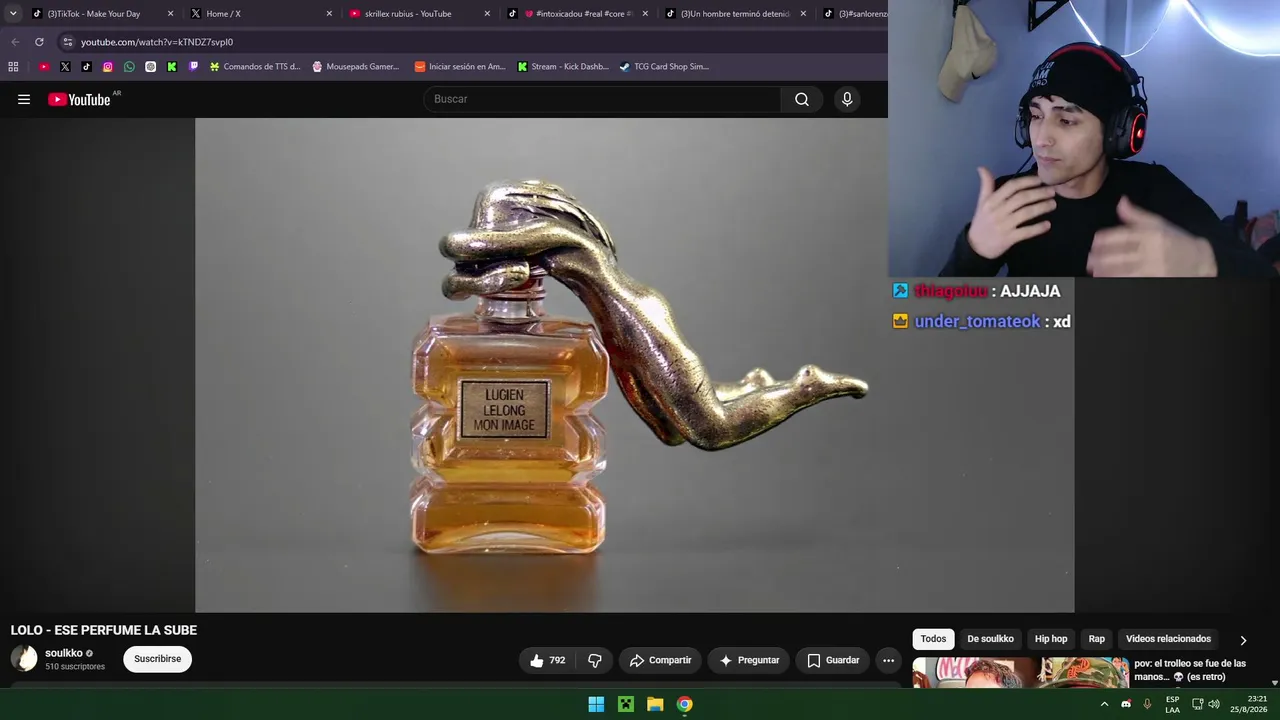The height and width of the screenshot is (720, 1280).
Task: Open Chrome from the taskbar
Action: tap(684, 704)
